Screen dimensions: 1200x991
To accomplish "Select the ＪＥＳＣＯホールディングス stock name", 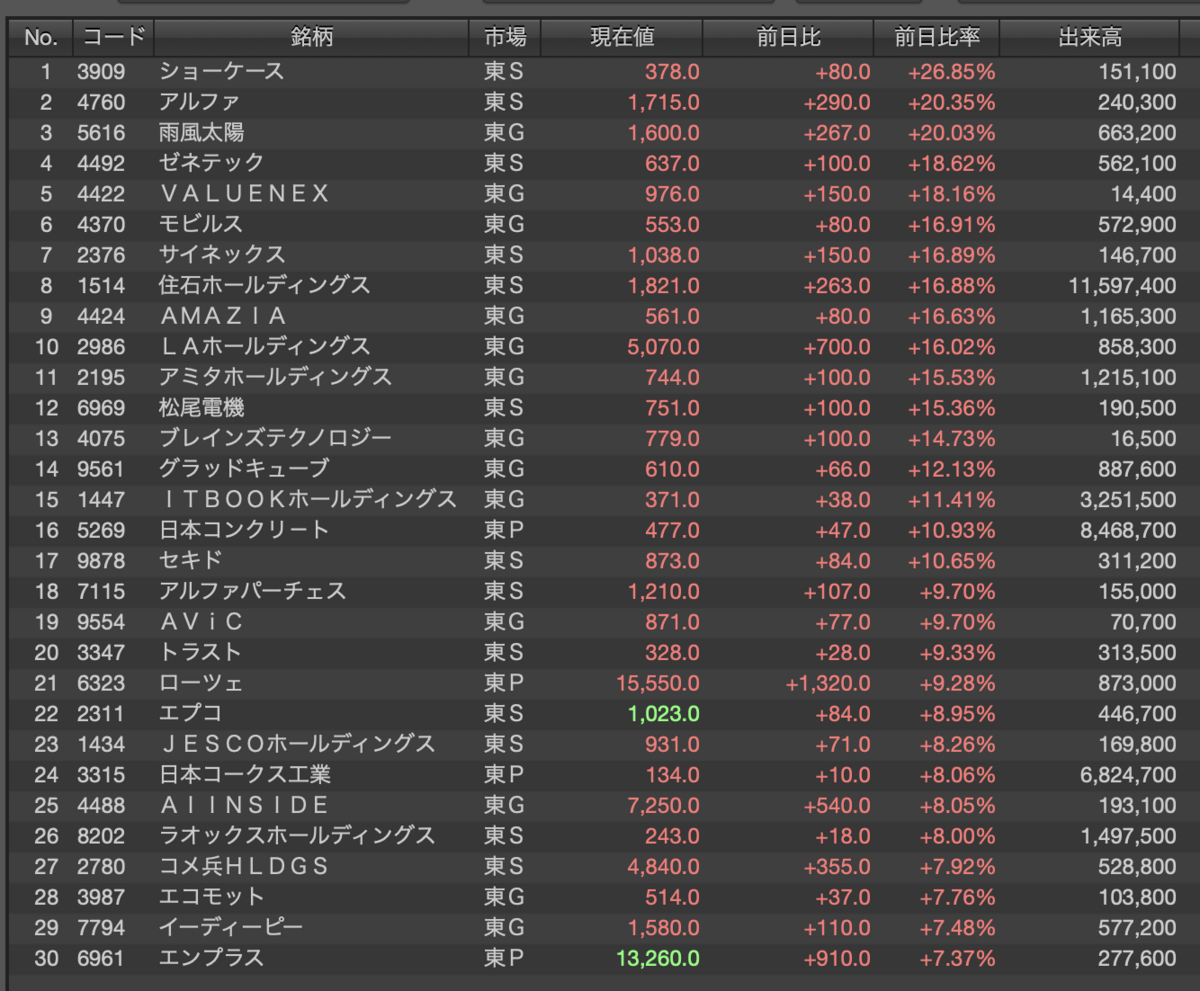I will point(296,744).
